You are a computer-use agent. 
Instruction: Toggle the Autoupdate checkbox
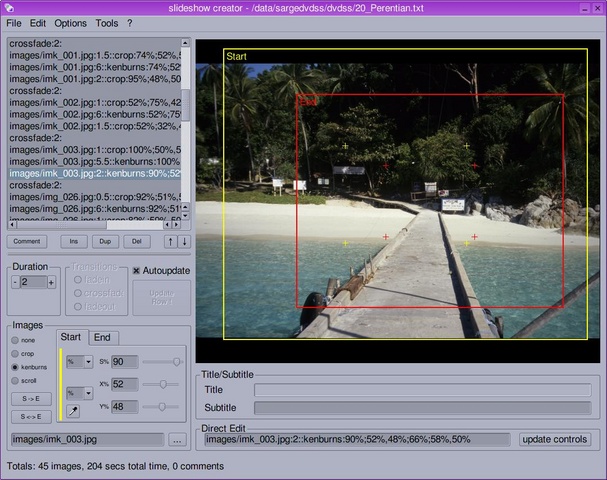point(137,271)
